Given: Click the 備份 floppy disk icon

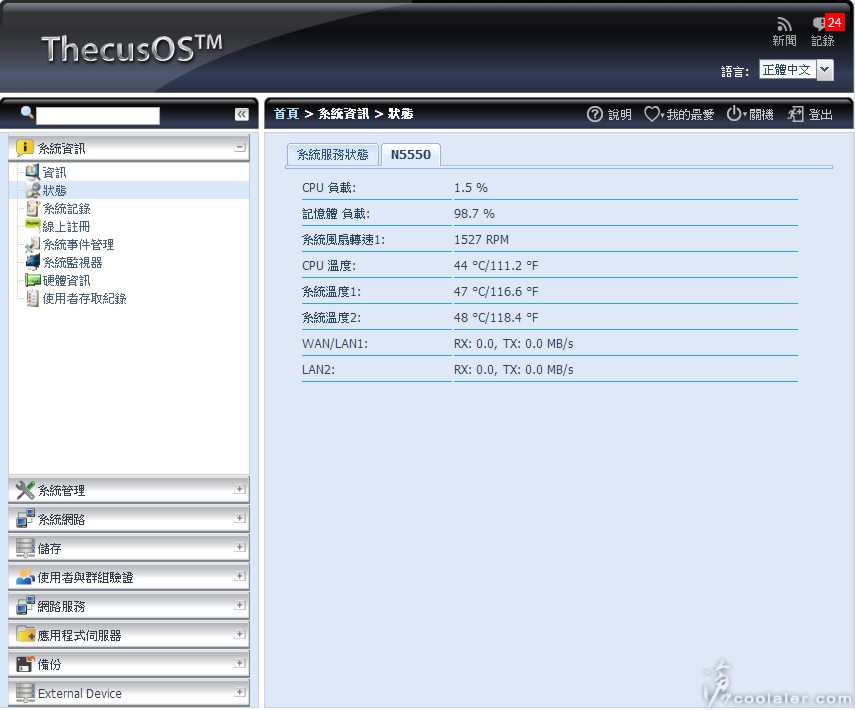Looking at the screenshot, I should 25,664.
